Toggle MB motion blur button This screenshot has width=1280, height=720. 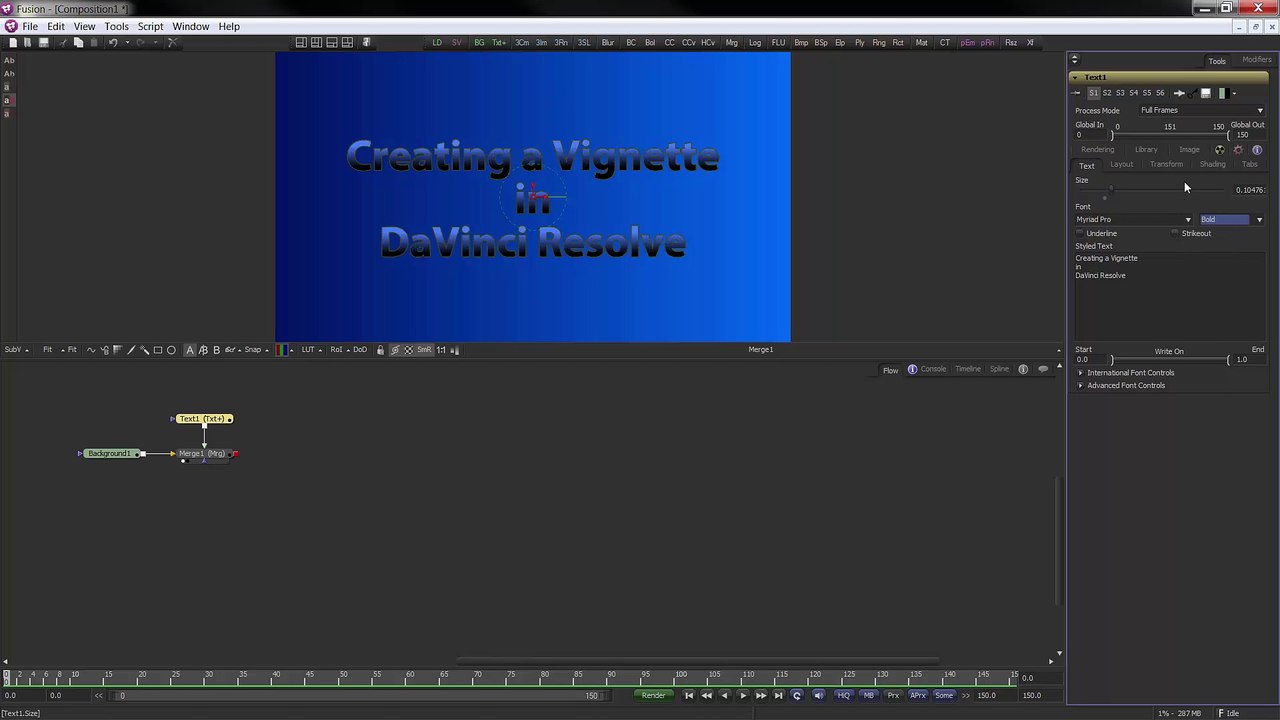(868, 695)
